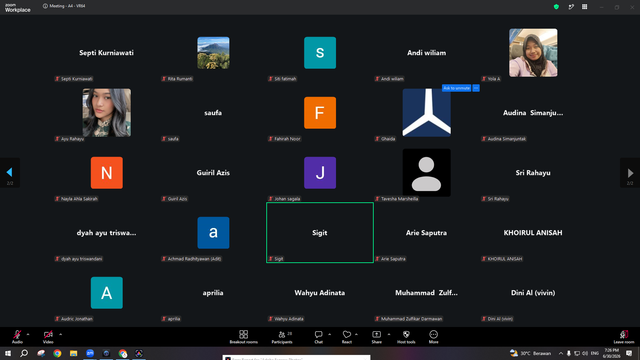The height and width of the screenshot is (360, 640).
Task: Switch to Zoom in the taskbar
Action: [x=90, y=353]
